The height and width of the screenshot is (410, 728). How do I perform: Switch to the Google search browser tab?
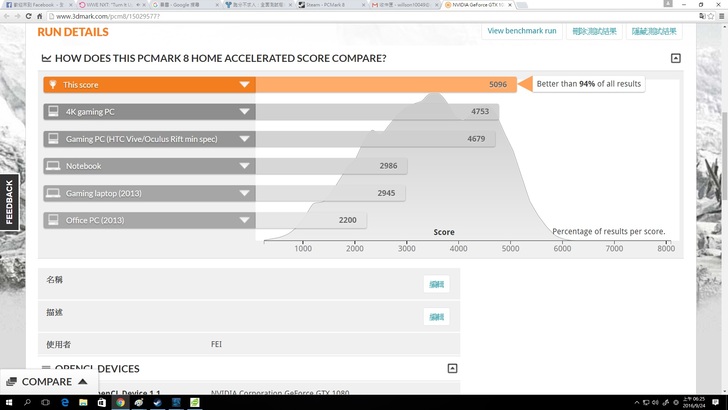click(185, 5)
